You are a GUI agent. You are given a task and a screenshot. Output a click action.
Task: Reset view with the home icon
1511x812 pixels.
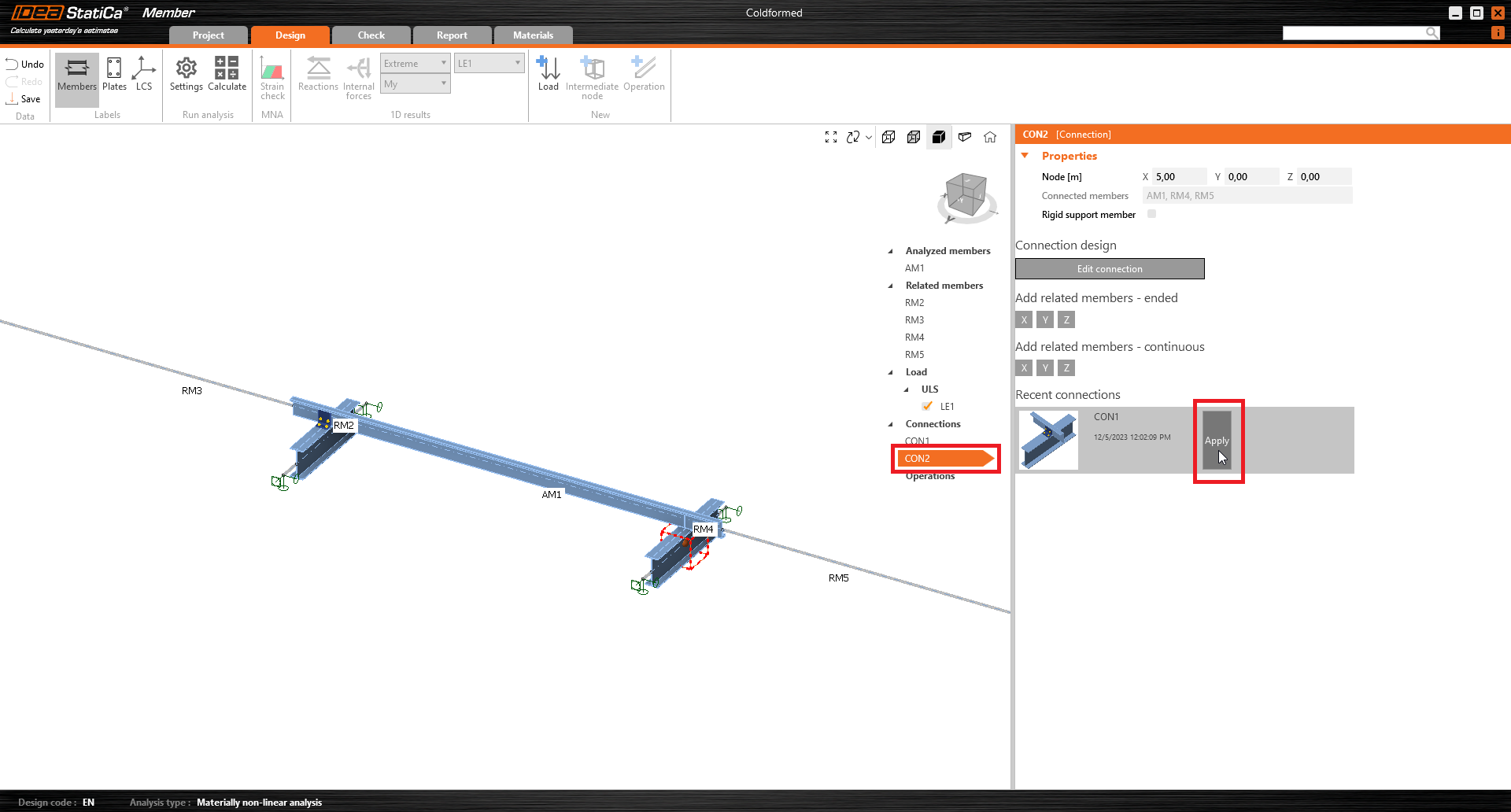(x=990, y=138)
